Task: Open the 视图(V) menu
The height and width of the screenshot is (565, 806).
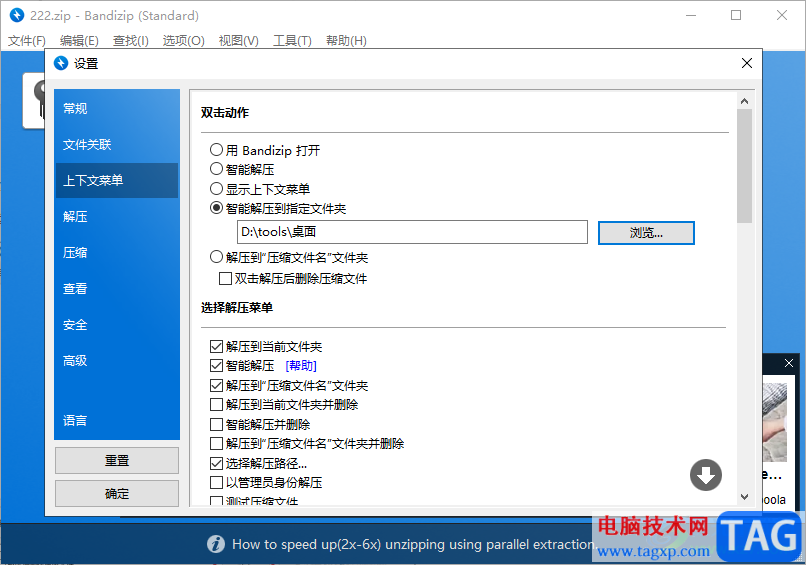Action: pyautogui.click(x=239, y=41)
